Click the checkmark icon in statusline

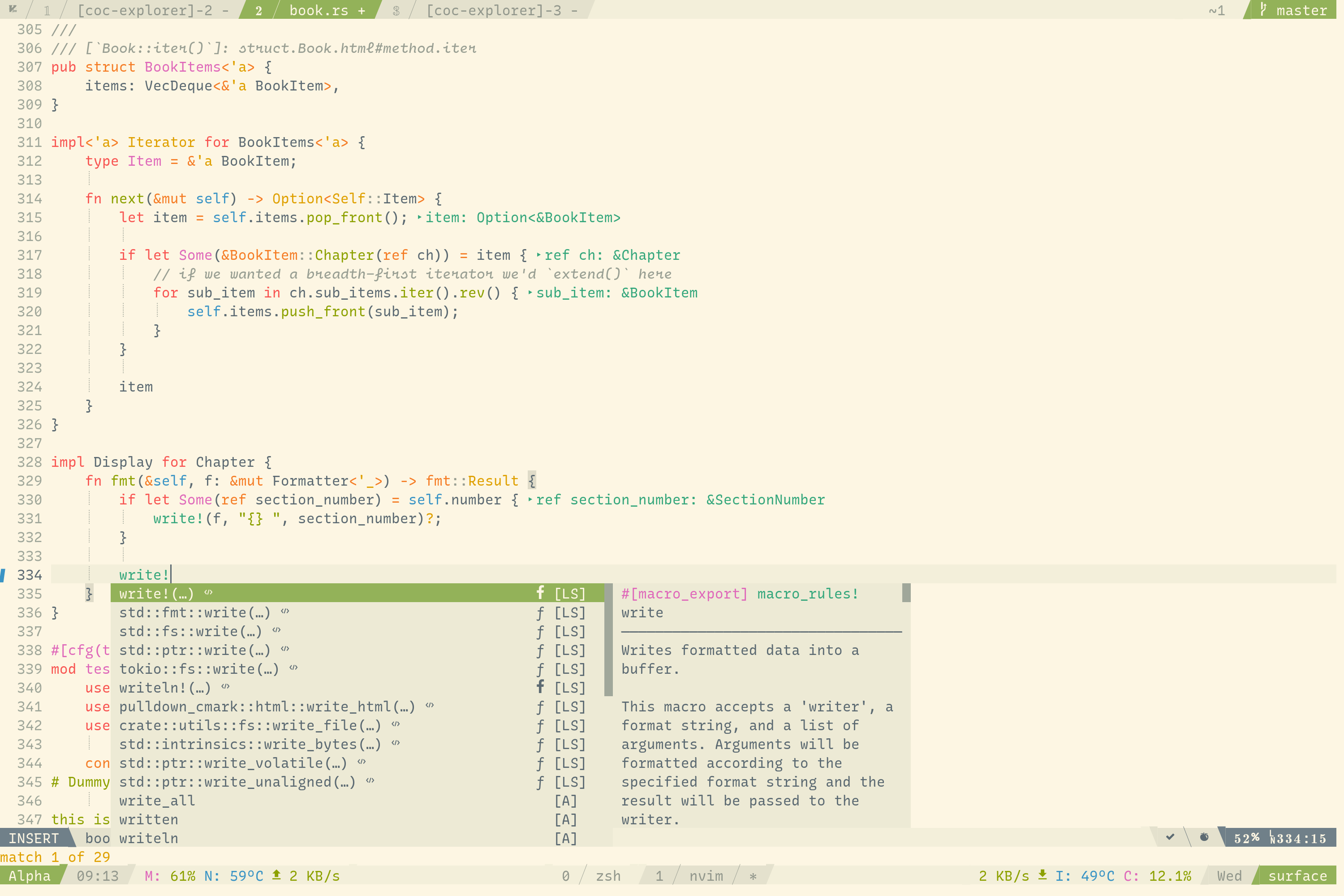[x=1170, y=837]
